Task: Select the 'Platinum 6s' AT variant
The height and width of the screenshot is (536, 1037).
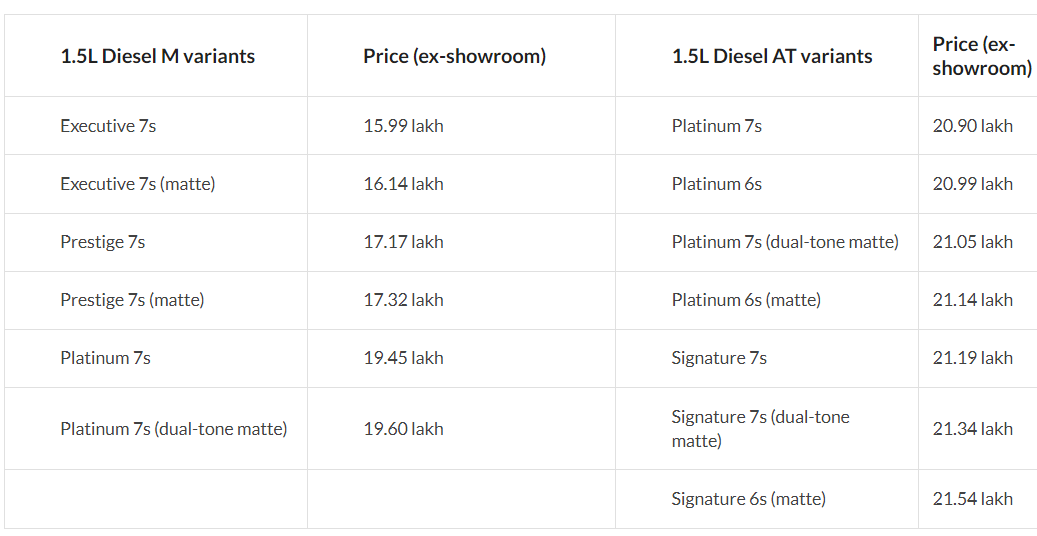Action: tap(717, 184)
